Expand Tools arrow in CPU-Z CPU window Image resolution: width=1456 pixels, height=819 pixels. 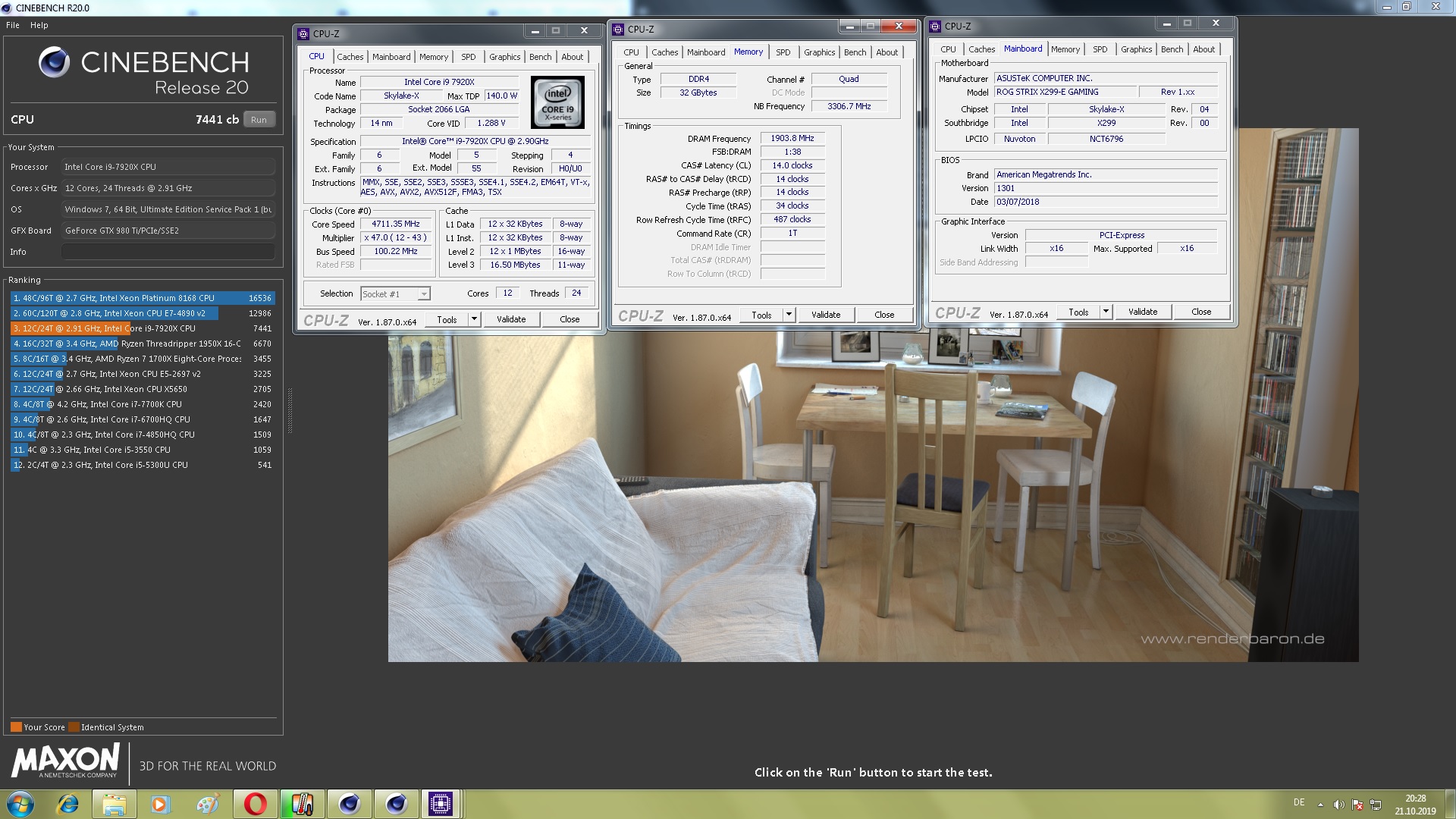(474, 319)
